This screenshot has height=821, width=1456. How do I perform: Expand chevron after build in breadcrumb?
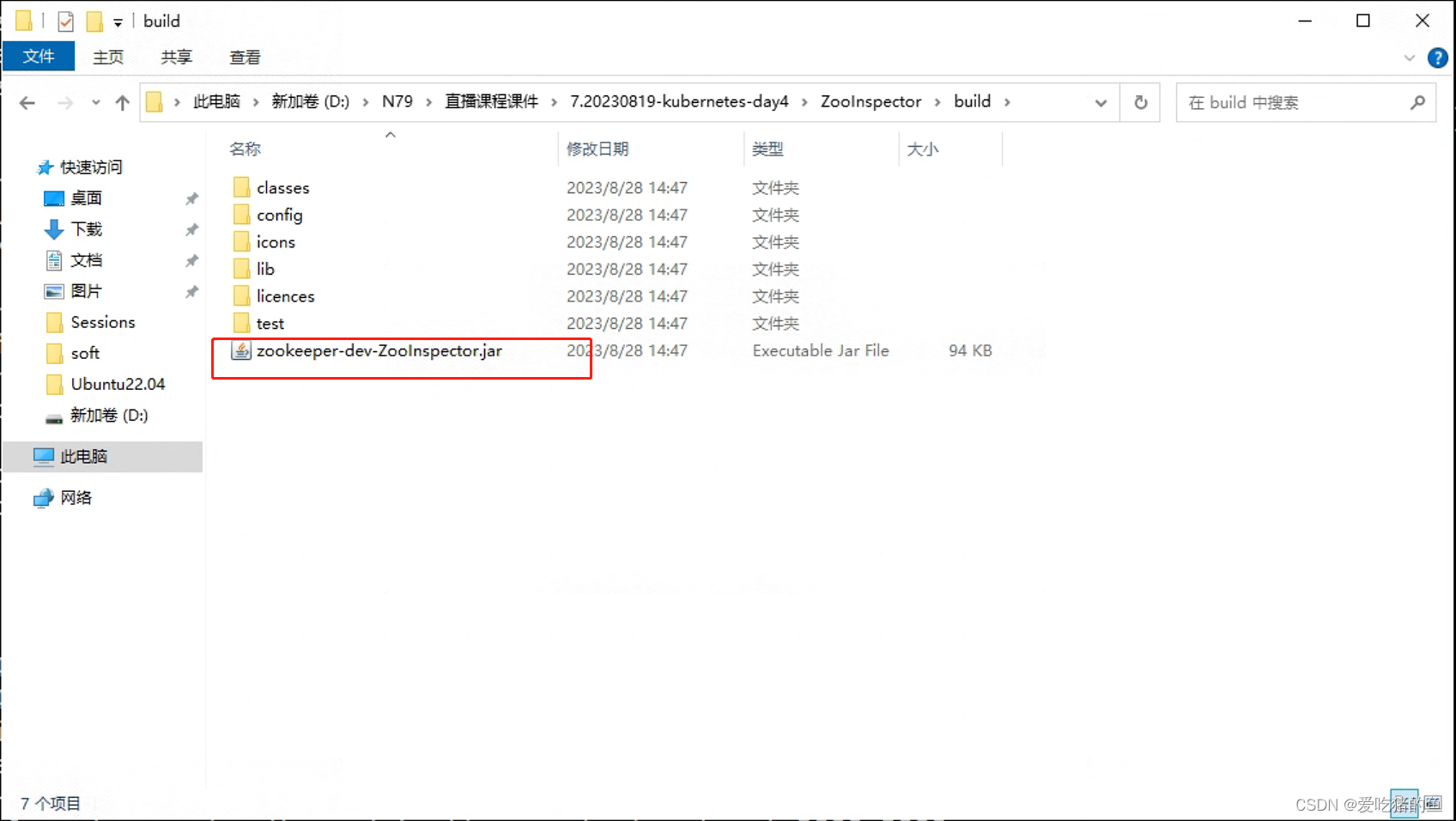(x=1007, y=102)
